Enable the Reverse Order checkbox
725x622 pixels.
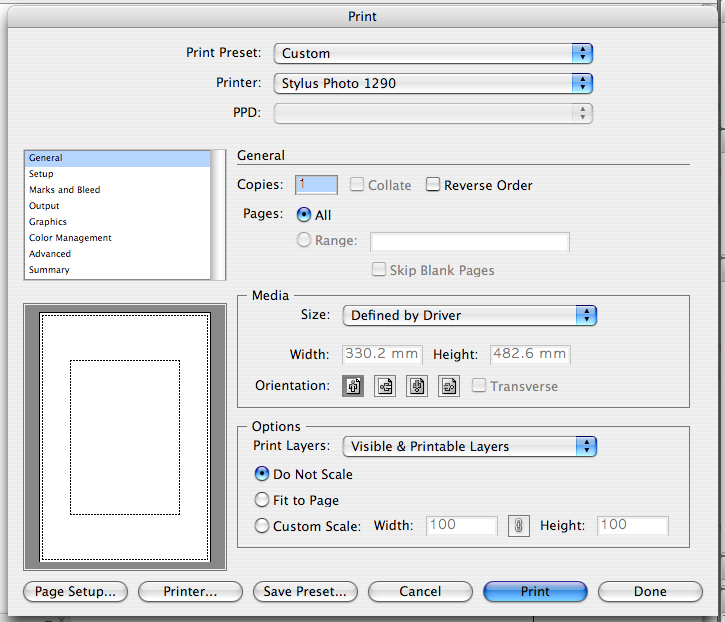433,185
